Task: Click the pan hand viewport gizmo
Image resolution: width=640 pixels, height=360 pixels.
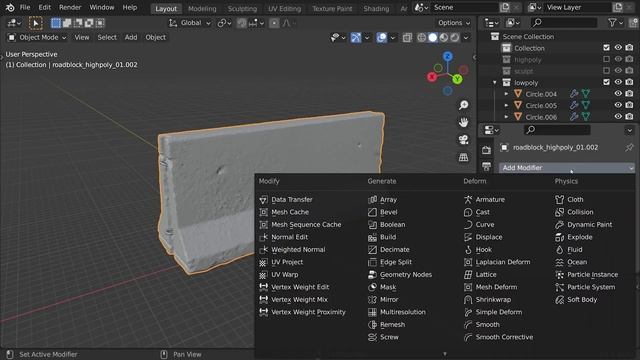Action: point(463,122)
